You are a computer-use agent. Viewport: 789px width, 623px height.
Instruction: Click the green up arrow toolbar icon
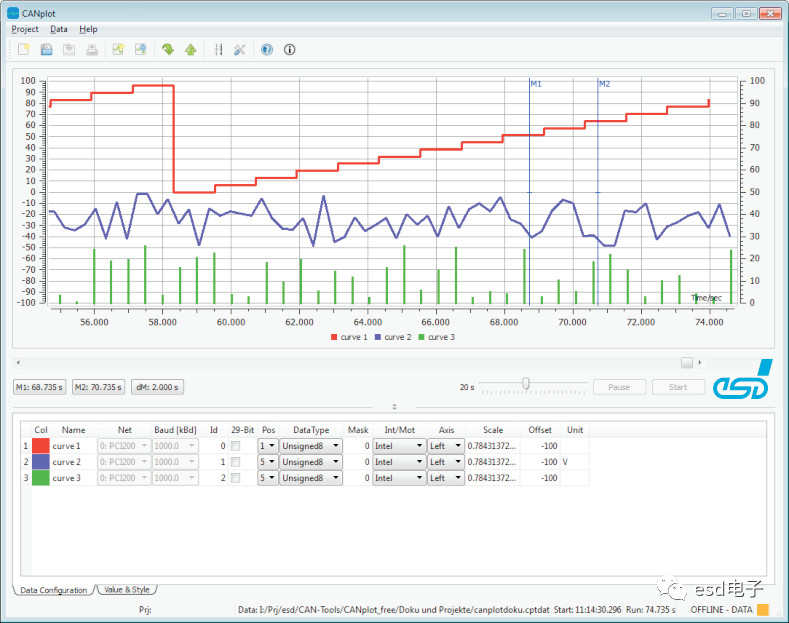tap(190, 49)
